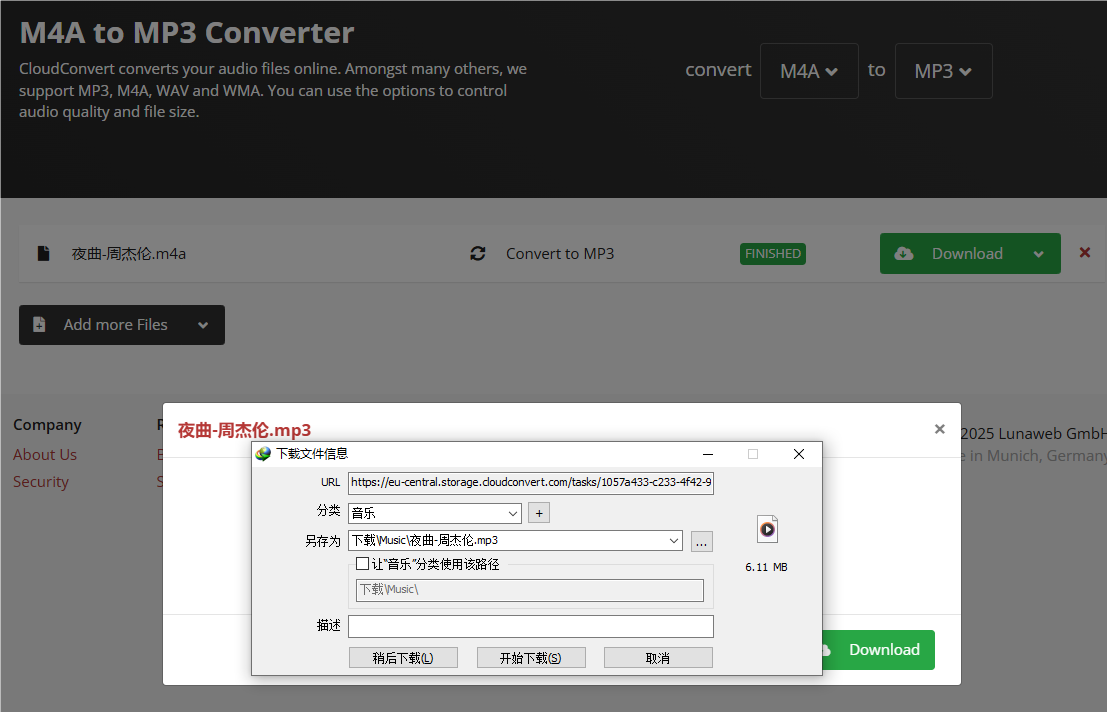The width and height of the screenshot is (1107, 712).
Task: Click the MP3 file type icon above 6.11 MB
Action: 766,529
